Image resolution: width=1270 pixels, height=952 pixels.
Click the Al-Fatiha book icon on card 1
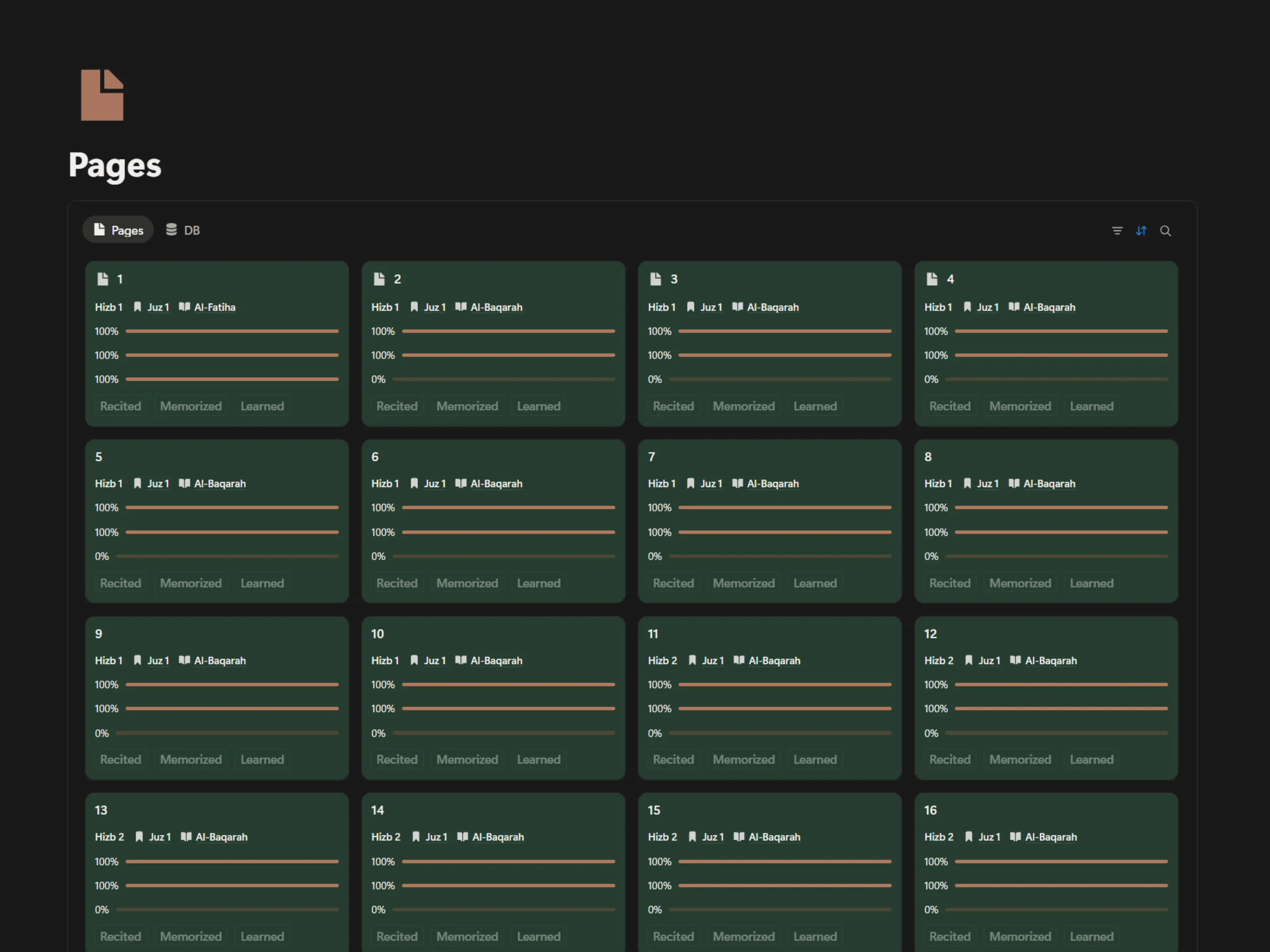pyautogui.click(x=184, y=307)
